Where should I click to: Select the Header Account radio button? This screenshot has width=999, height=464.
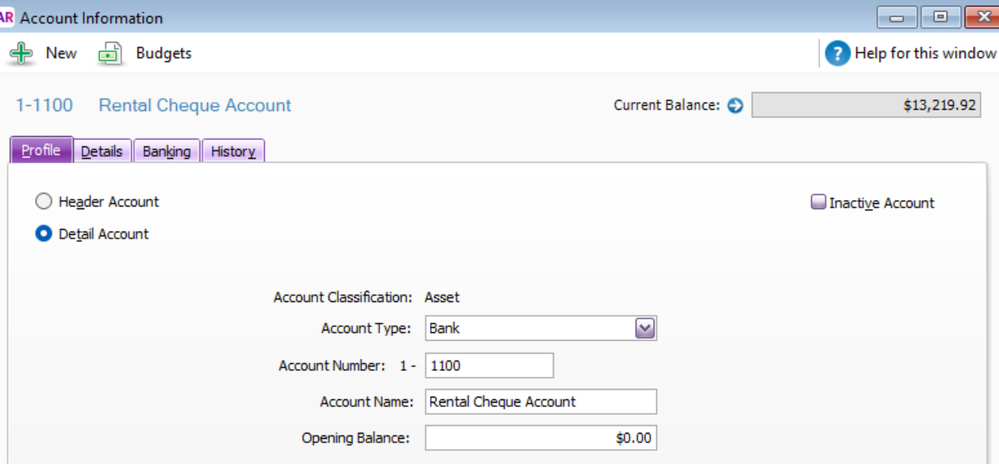pyautogui.click(x=43, y=202)
